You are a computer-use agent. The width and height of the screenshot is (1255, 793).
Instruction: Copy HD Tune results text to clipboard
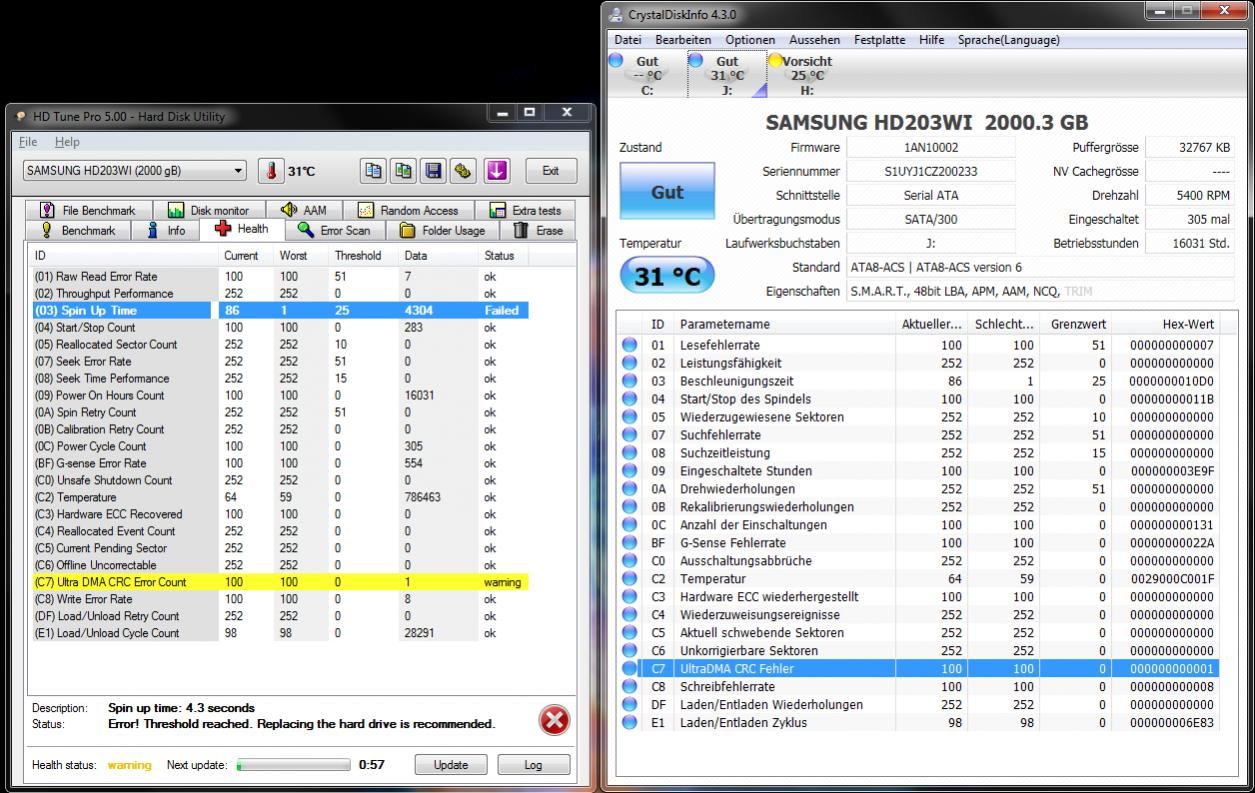click(x=373, y=171)
